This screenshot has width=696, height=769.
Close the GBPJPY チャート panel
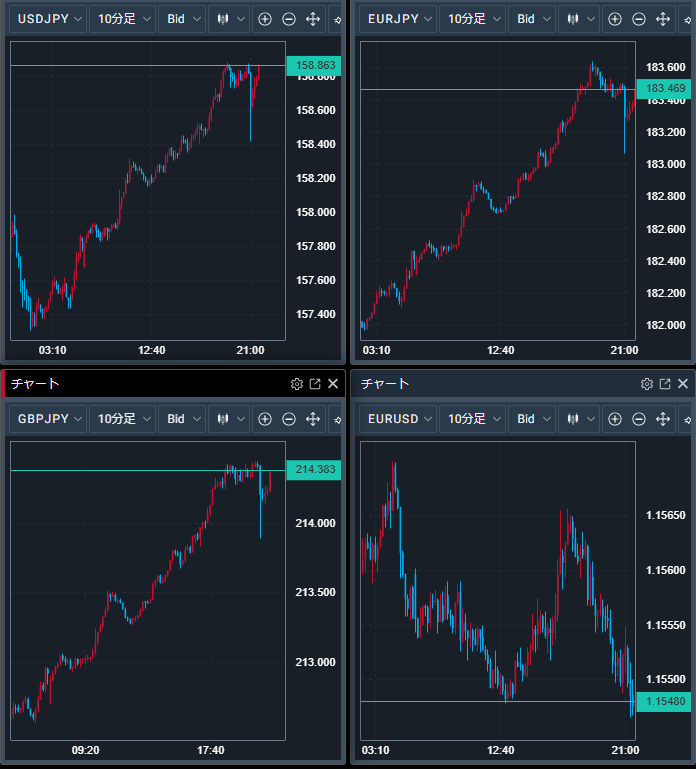tap(333, 384)
